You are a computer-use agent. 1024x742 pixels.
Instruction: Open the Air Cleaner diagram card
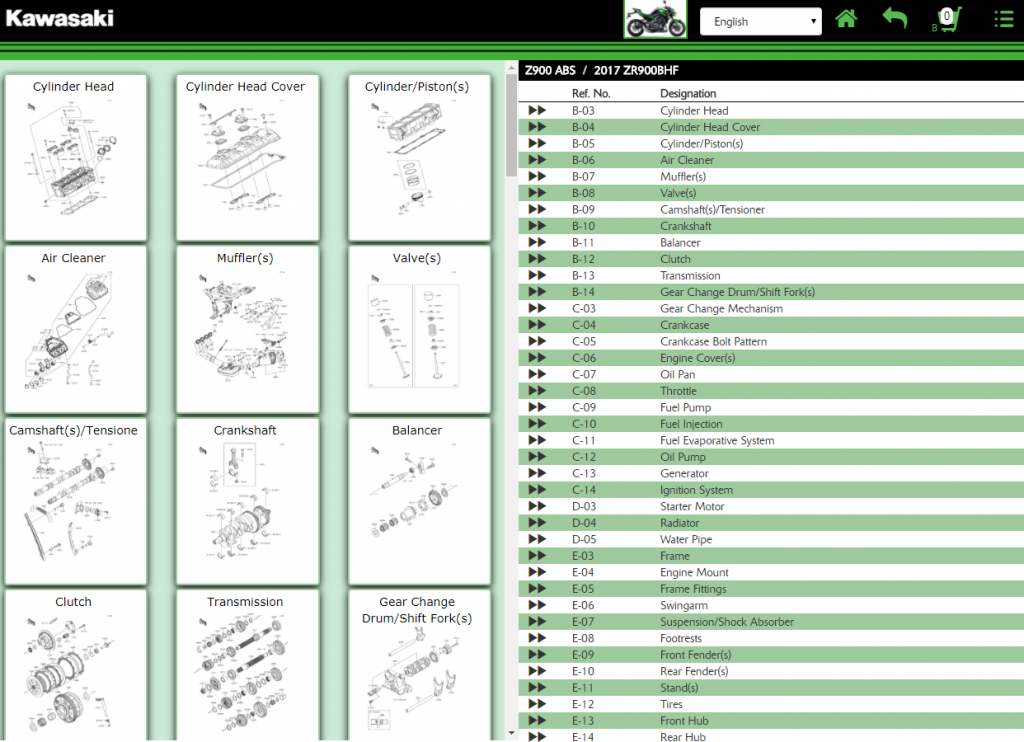click(76, 329)
